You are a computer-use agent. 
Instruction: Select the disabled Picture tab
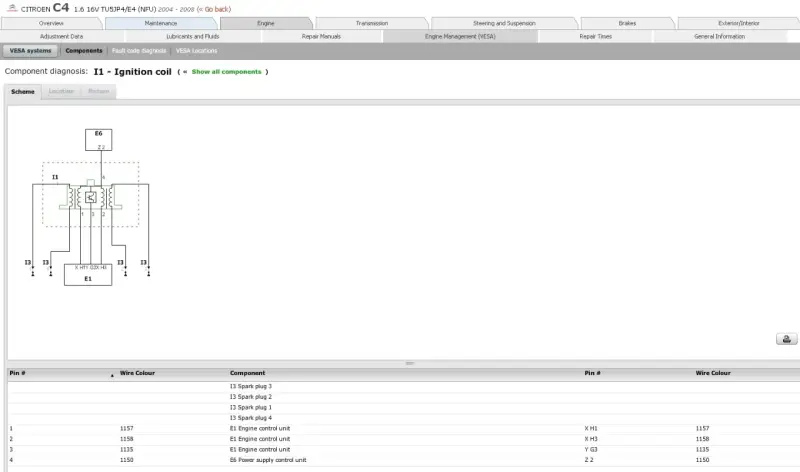coord(98,91)
